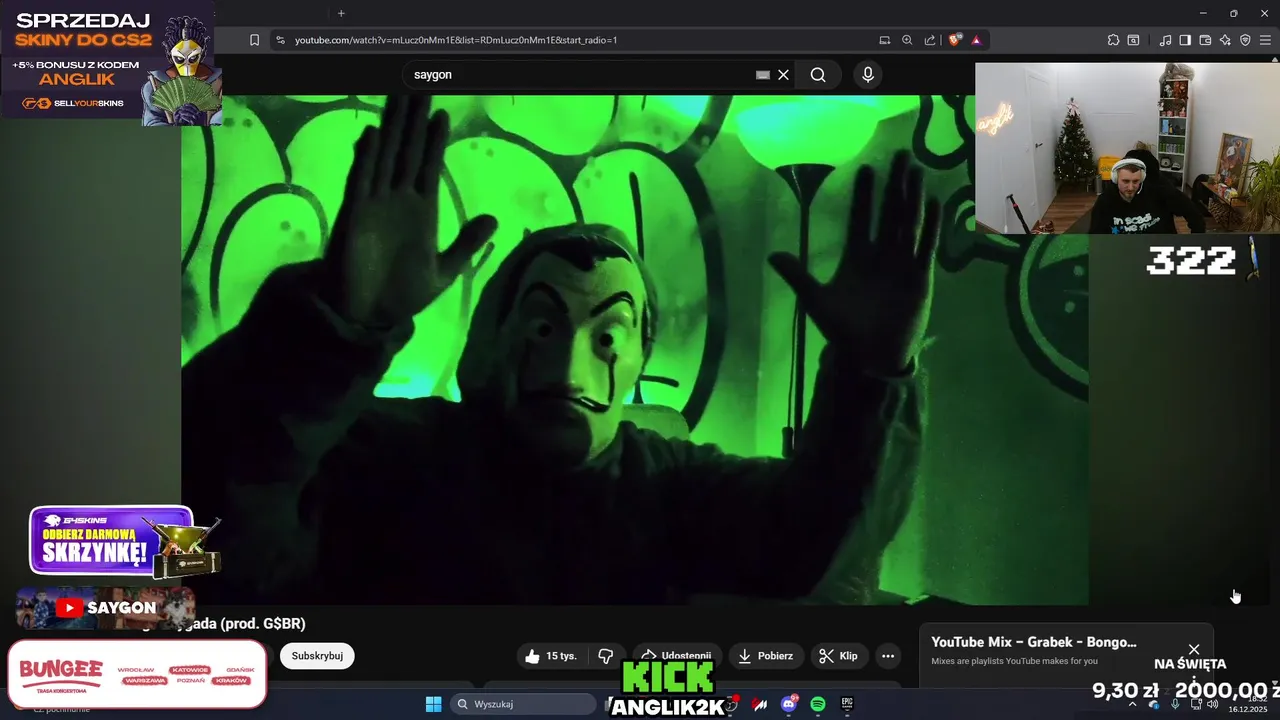The height and width of the screenshot is (720, 1280).
Task: Clear the YouTube search text with X
Action: coord(784,75)
